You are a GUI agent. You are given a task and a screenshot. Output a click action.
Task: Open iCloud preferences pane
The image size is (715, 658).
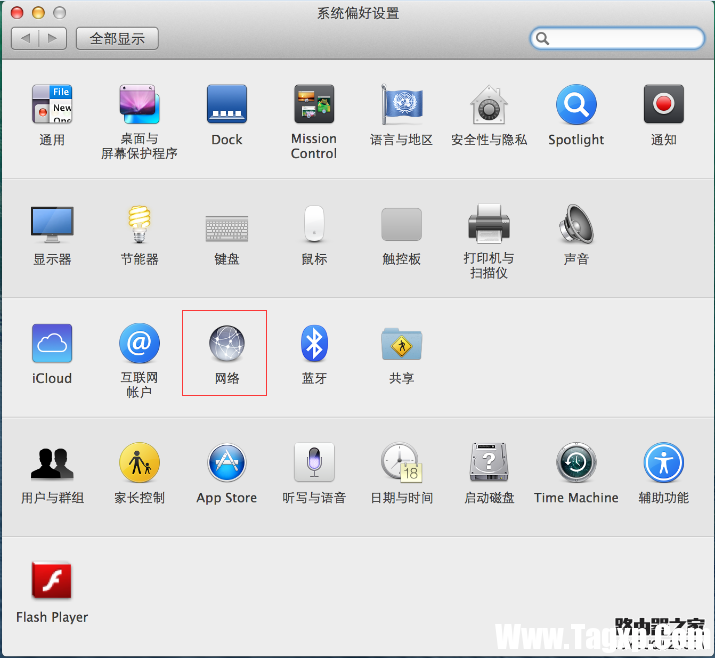point(52,343)
